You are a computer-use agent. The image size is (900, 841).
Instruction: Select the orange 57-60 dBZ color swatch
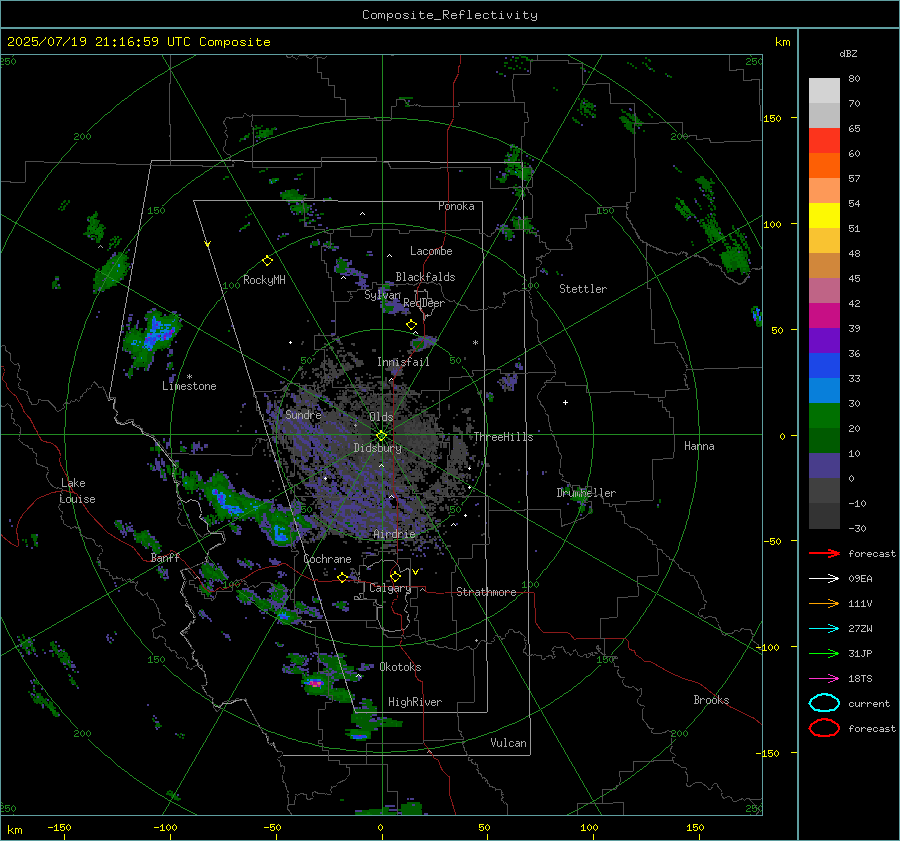click(824, 166)
